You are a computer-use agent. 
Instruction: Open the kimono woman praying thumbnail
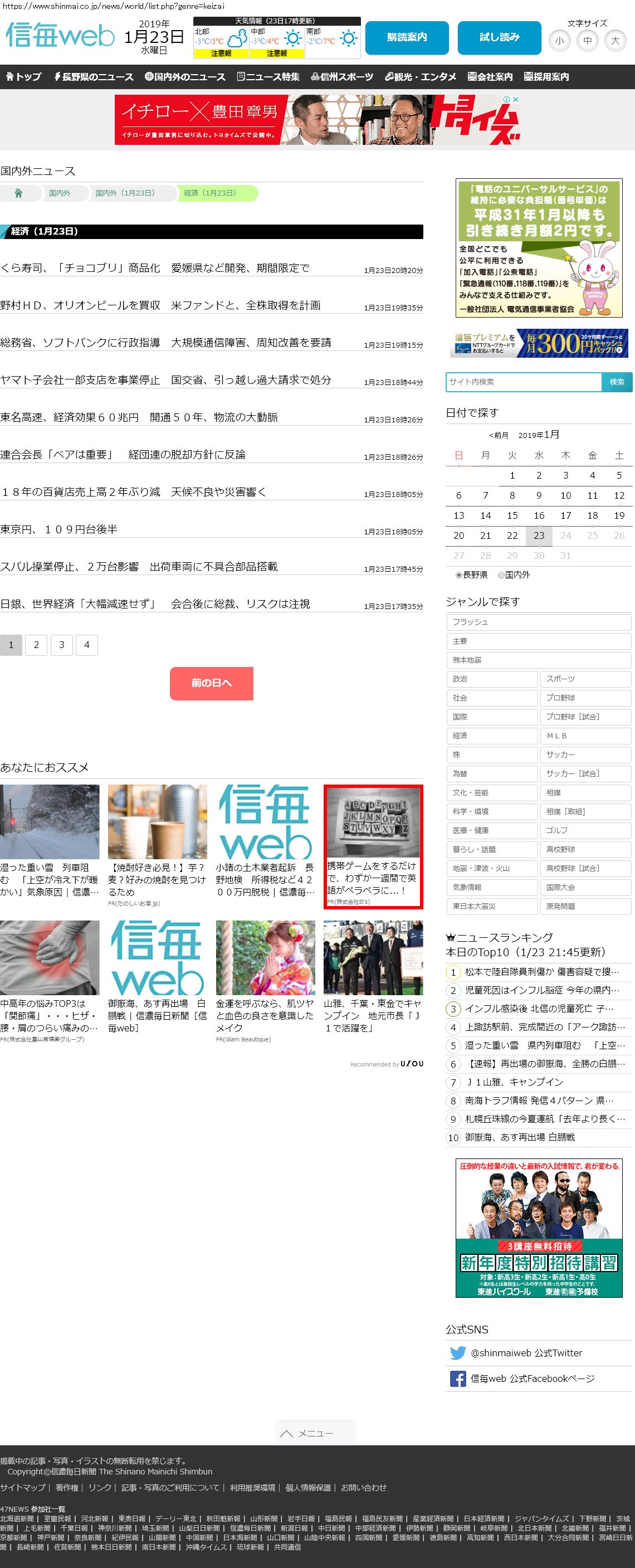[x=265, y=957]
